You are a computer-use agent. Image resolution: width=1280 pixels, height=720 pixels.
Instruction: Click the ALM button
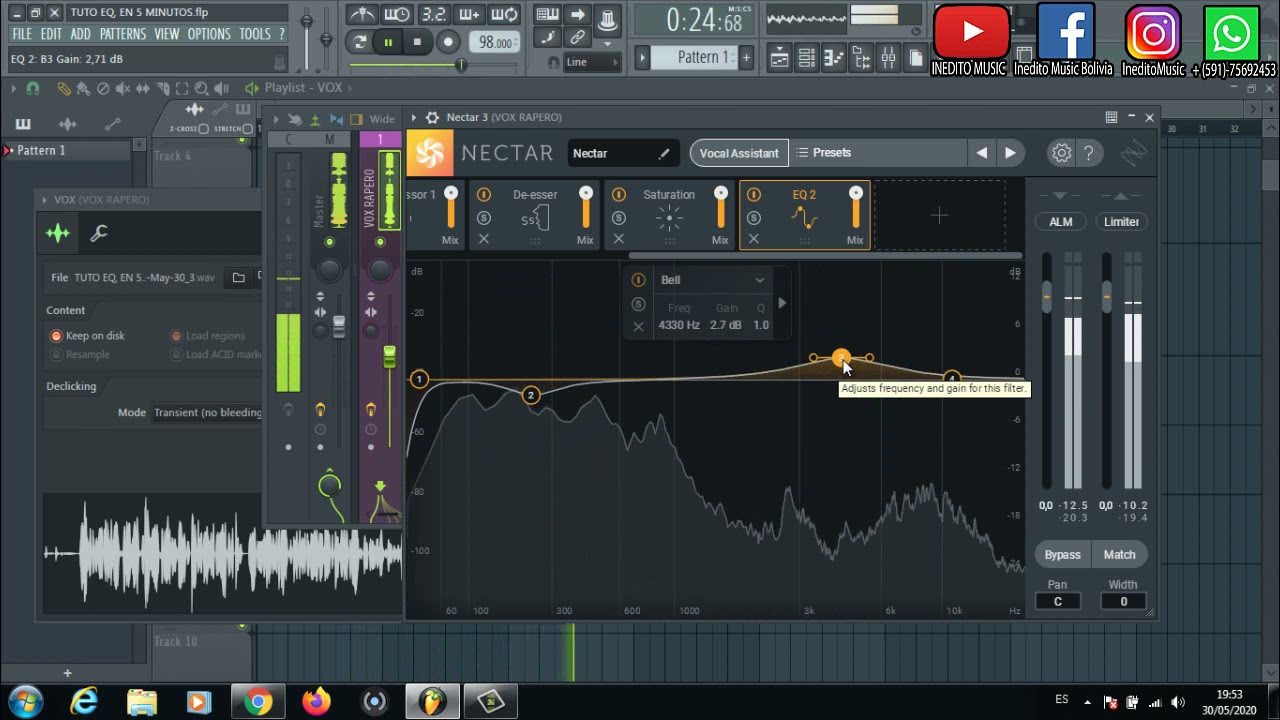tap(1061, 222)
